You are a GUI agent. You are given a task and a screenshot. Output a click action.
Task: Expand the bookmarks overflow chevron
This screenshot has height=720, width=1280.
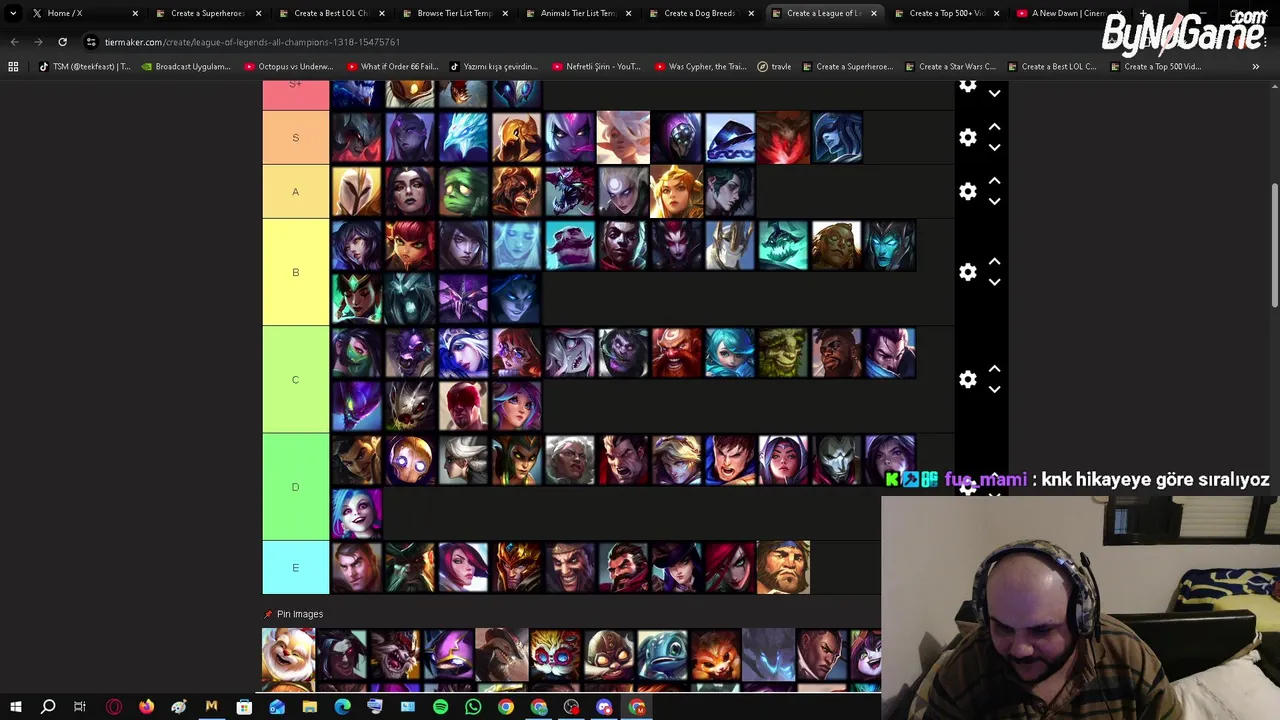click(x=1255, y=67)
